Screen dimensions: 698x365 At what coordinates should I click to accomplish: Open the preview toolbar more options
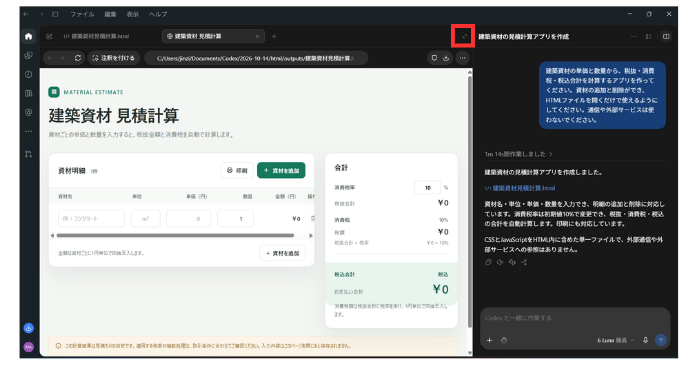[463, 58]
